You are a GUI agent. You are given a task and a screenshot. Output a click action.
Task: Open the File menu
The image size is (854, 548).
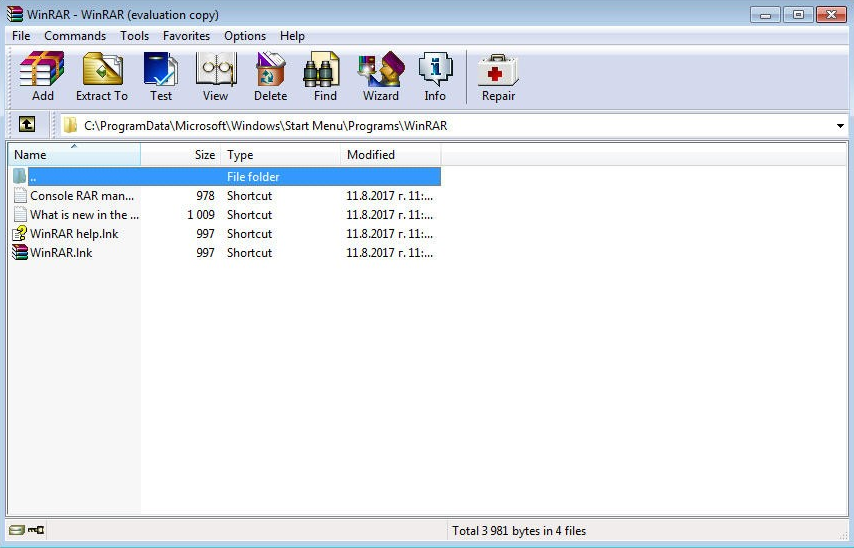[x=21, y=36]
